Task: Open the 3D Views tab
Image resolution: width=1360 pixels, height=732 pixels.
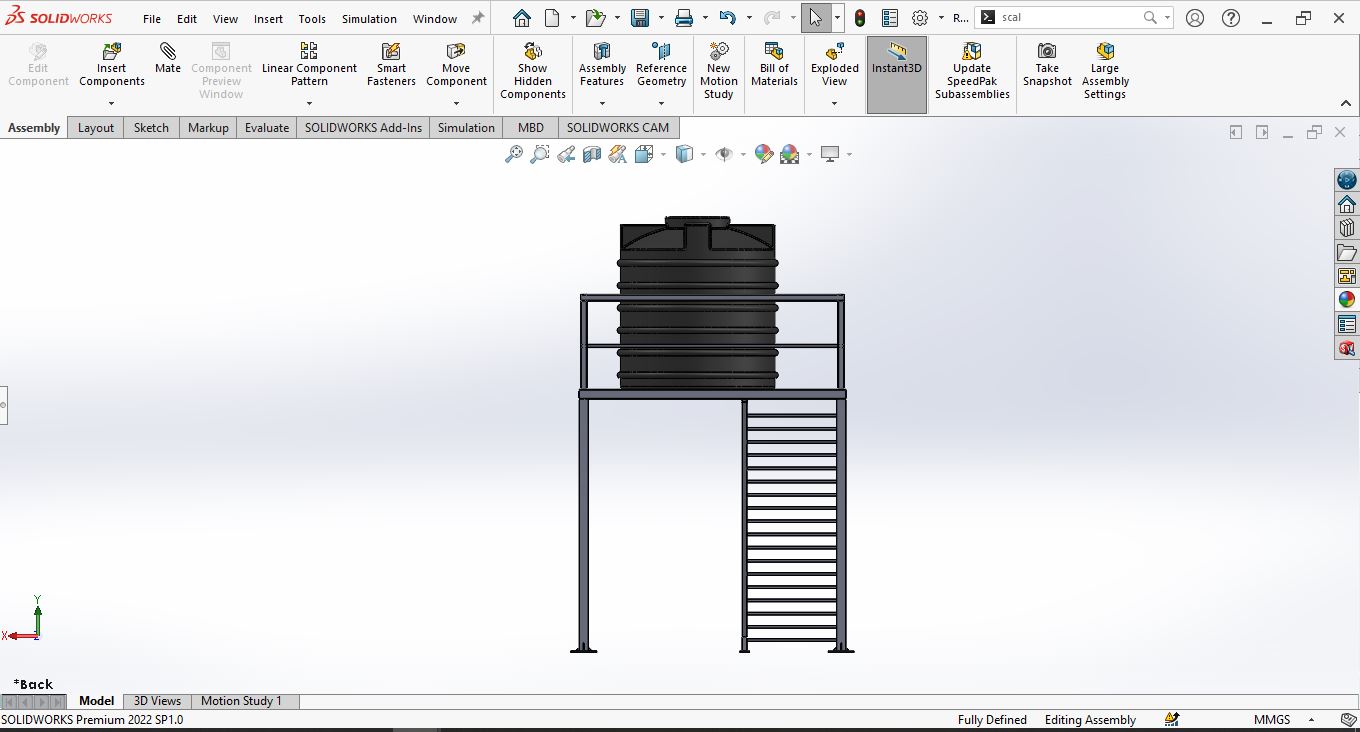Action: point(157,701)
